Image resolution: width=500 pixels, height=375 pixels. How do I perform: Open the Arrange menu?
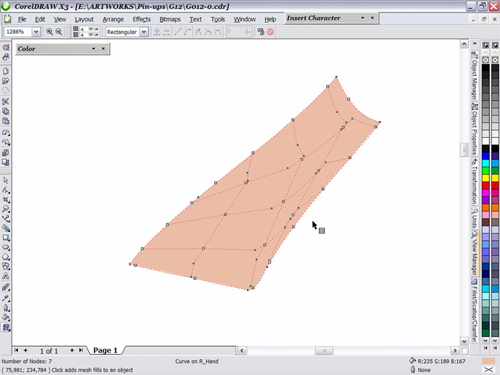[x=113, y=19]
